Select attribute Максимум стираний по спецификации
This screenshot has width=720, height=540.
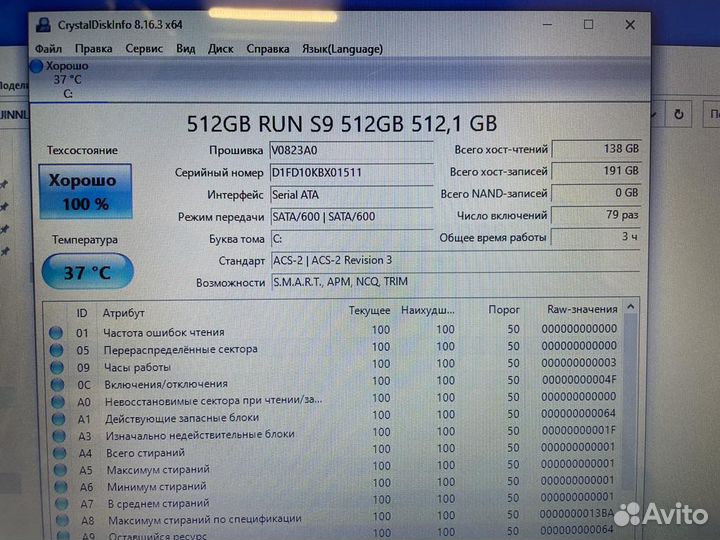(x=205, y=520)
